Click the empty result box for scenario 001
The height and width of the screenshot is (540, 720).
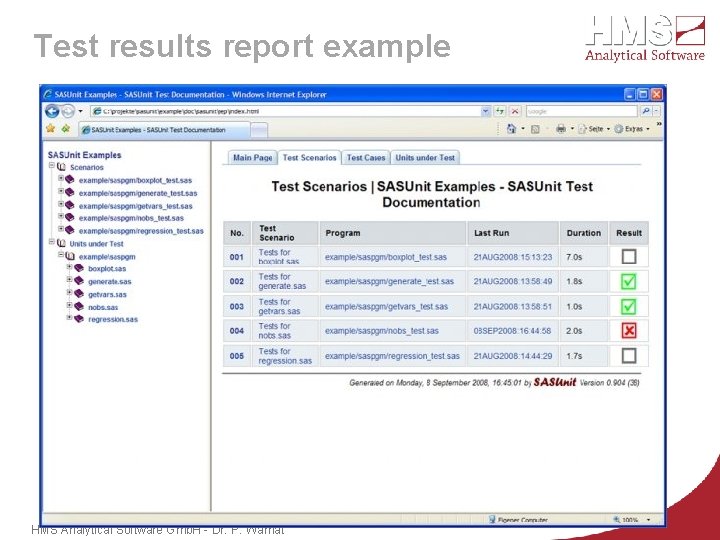pos(629,256)
